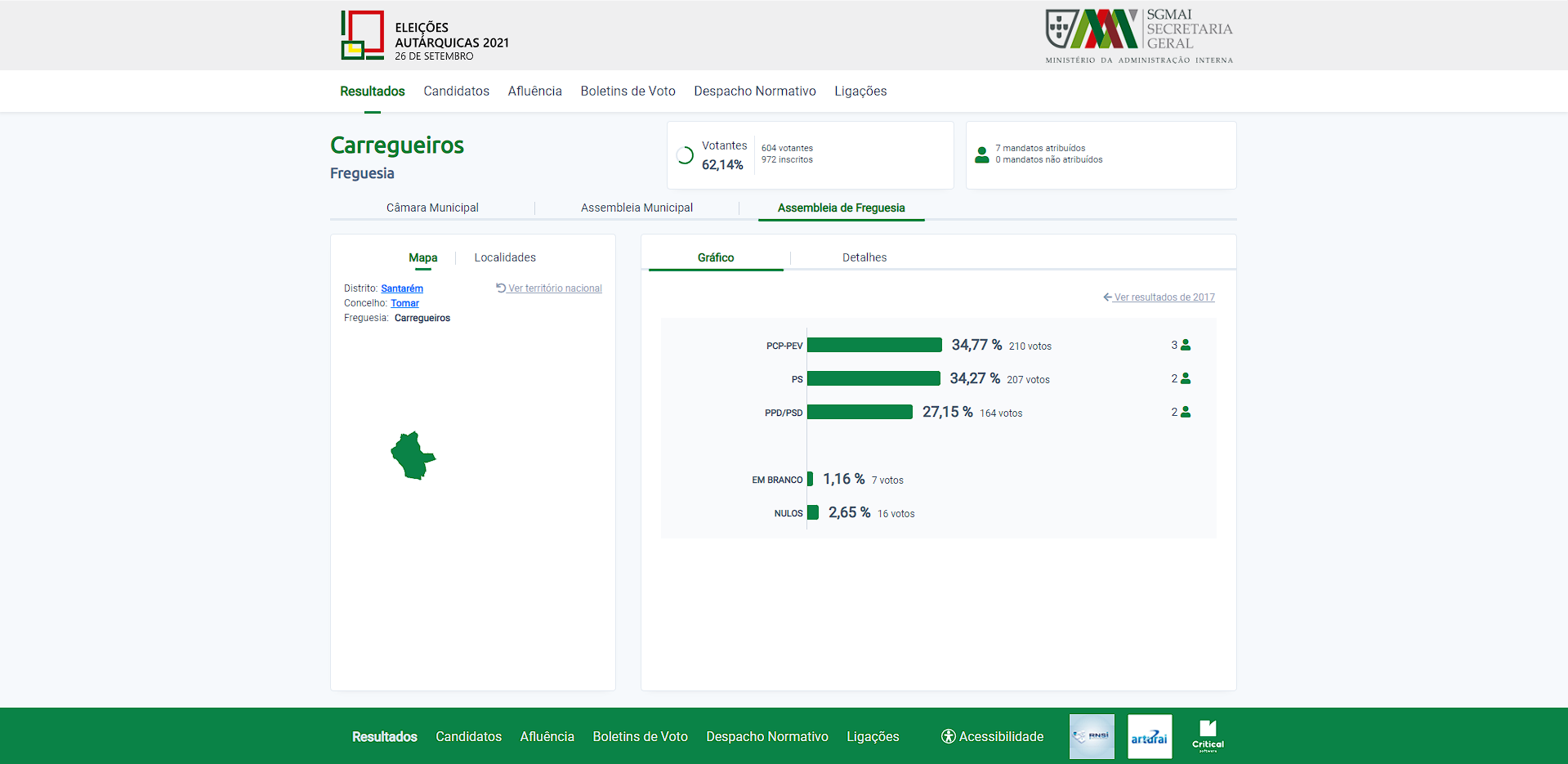Image resolution: width=1568 pixels, height=764 pixels.
Task: Click the RNSI logo in footer
Action: (x=1091, y=736)
